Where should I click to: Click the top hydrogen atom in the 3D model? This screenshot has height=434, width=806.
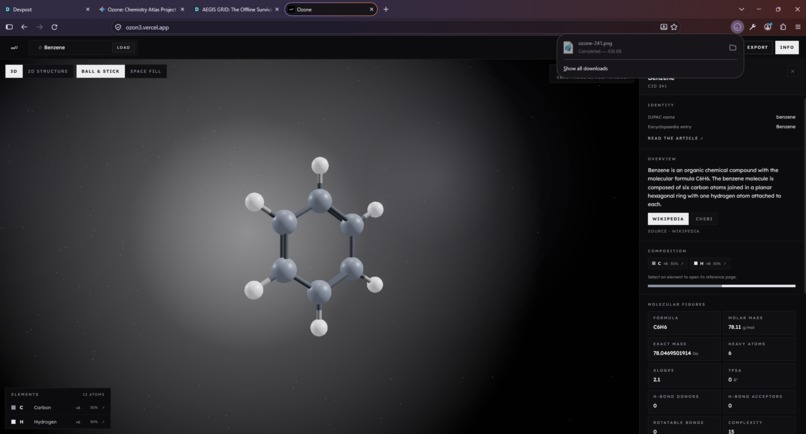[x=320, y=165]
